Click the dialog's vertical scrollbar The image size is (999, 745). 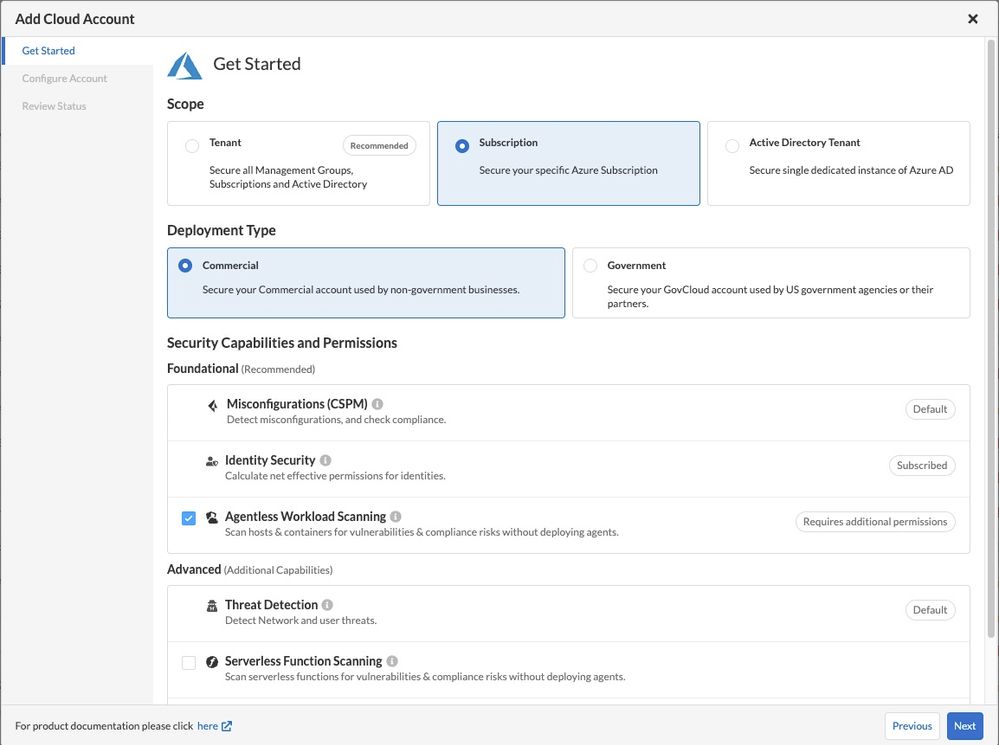[991, 340]
